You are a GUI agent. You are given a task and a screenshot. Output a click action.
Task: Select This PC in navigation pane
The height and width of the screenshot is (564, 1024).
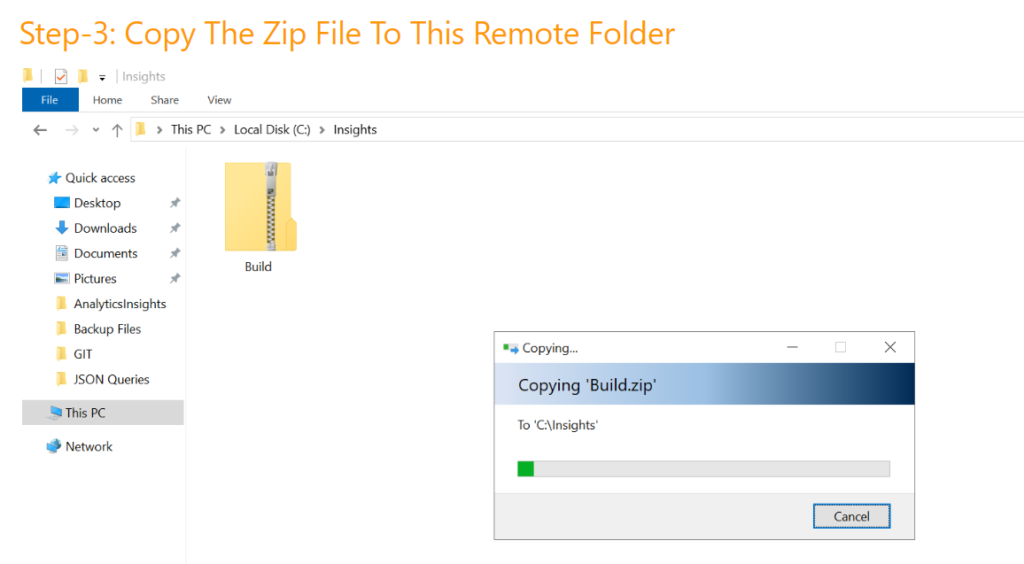tap(85, 413)
